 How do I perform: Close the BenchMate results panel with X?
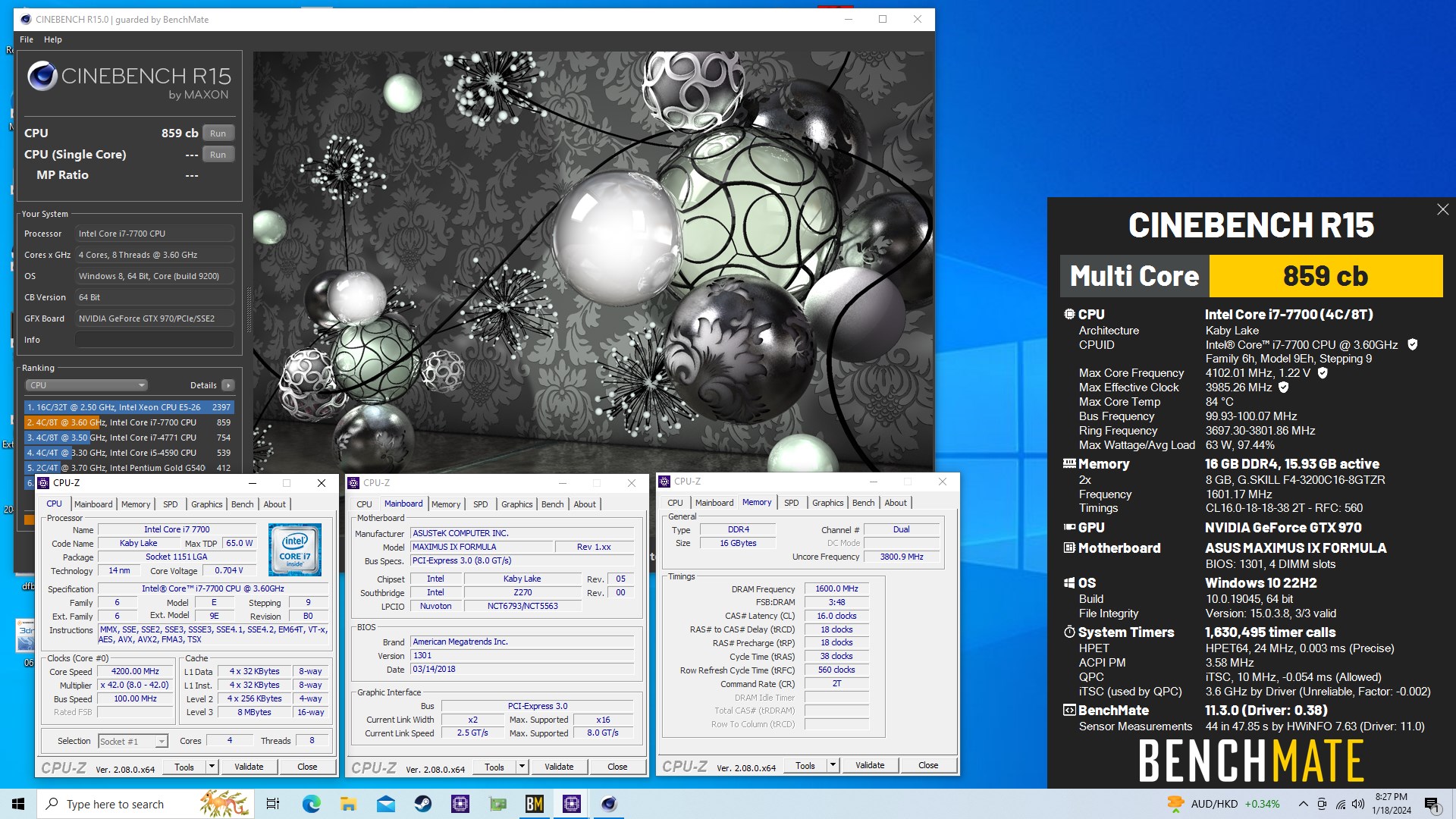pyautogui.click(x=1442, y=210)
